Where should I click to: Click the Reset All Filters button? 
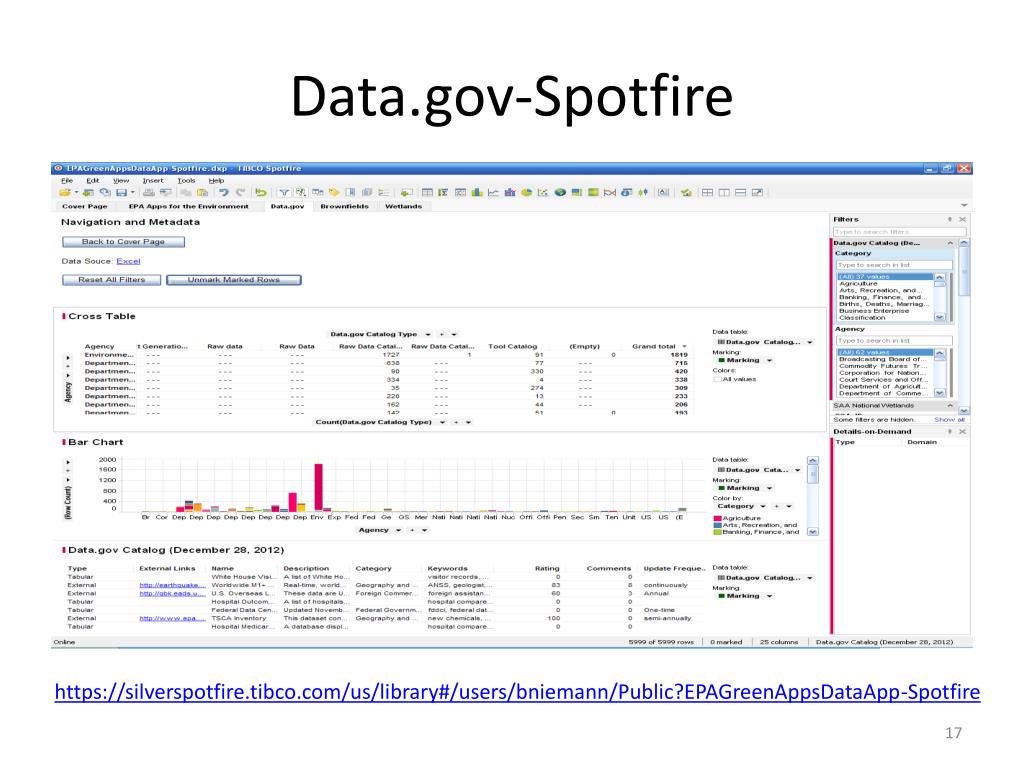pyautogui.click(x=111, y=280)
